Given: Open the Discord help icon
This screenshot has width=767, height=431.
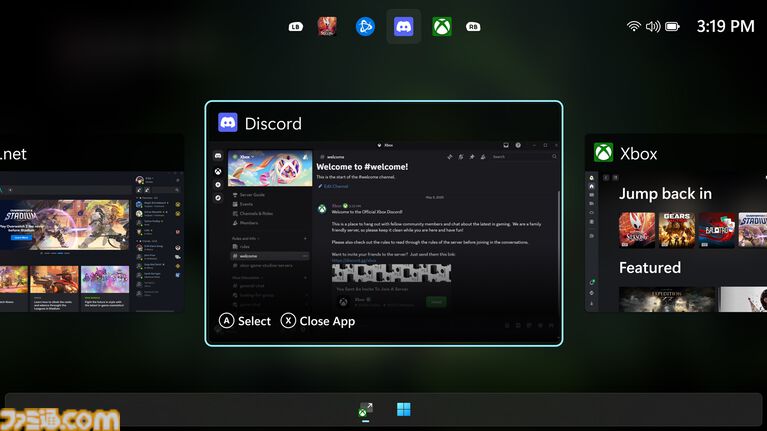Looking at the screenshot, I should click(518, 145).
